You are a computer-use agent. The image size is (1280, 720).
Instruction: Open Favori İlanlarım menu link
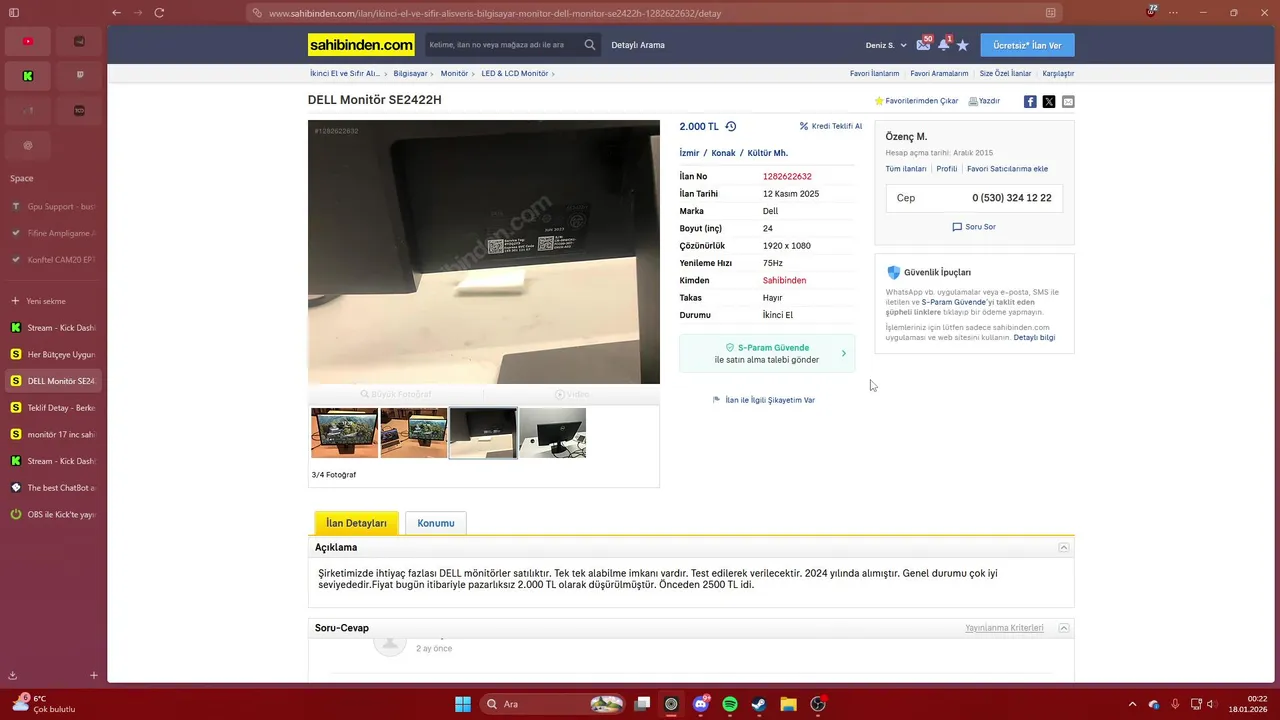tap(875, 73)
